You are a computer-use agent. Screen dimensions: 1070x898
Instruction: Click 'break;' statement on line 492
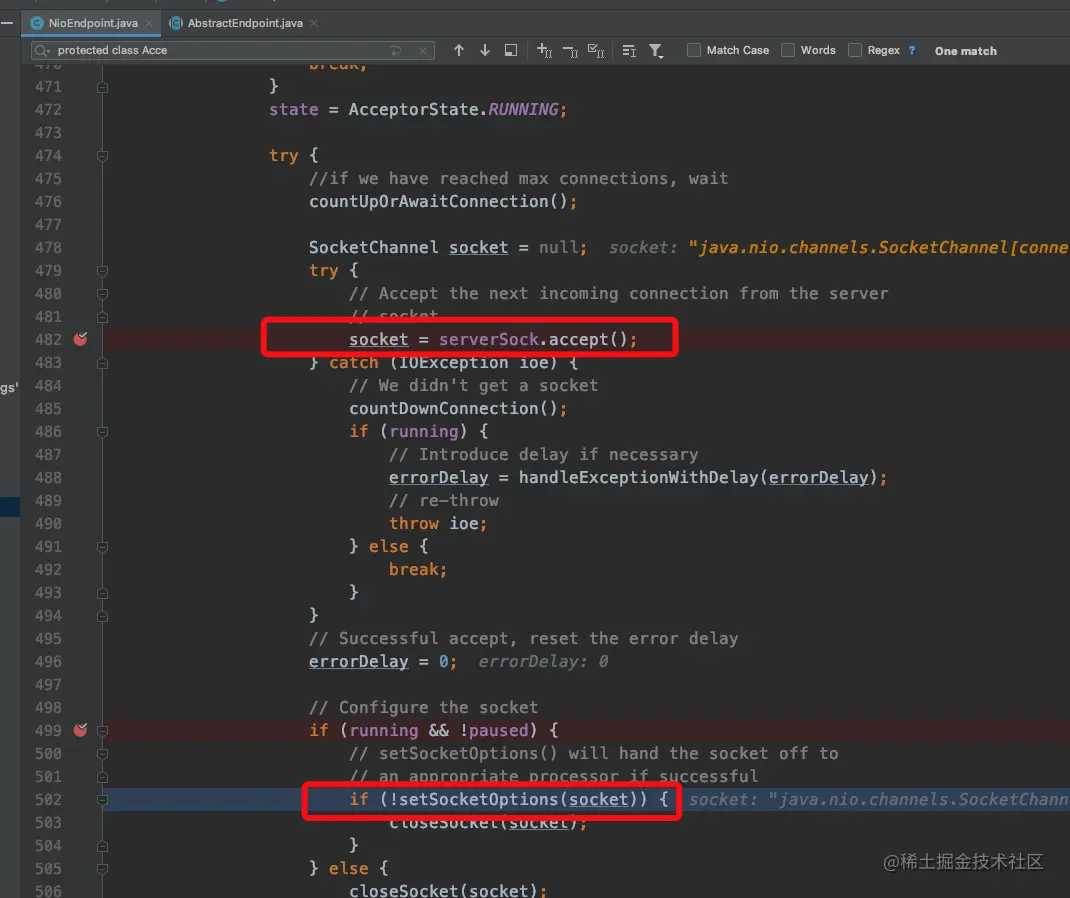[418, 569]
